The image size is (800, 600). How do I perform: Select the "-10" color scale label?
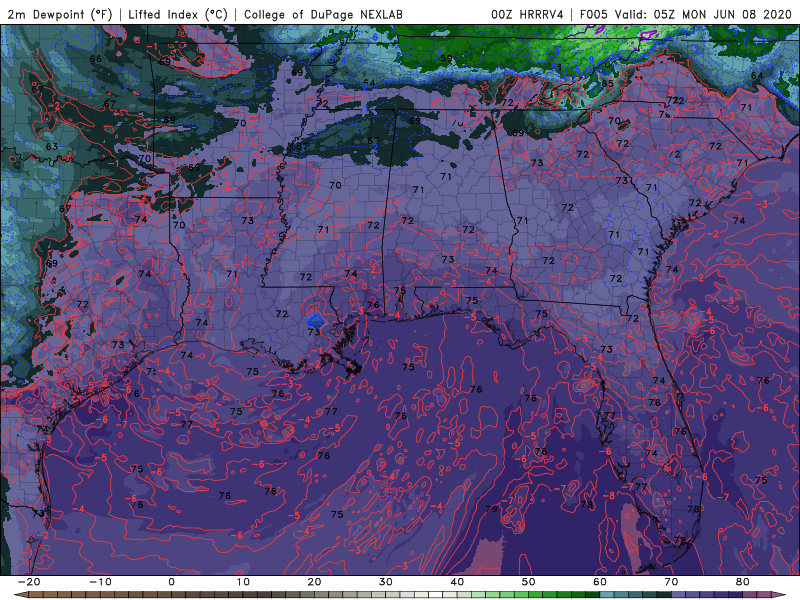point(100,582)
